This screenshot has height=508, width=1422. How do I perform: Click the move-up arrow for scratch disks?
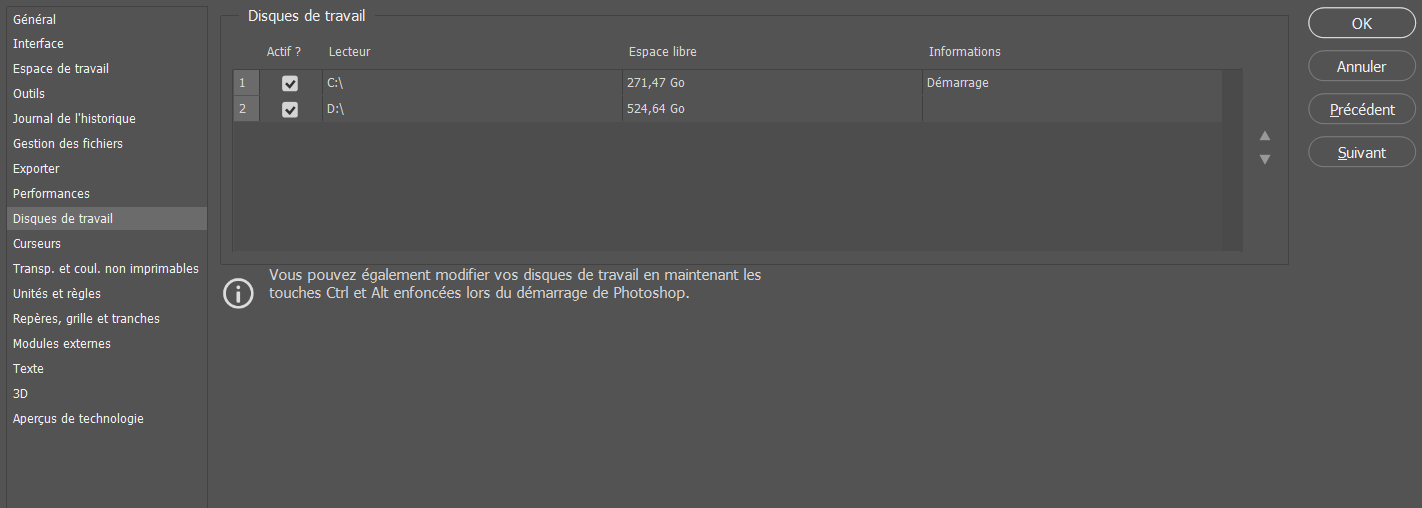pos(1265,136)
